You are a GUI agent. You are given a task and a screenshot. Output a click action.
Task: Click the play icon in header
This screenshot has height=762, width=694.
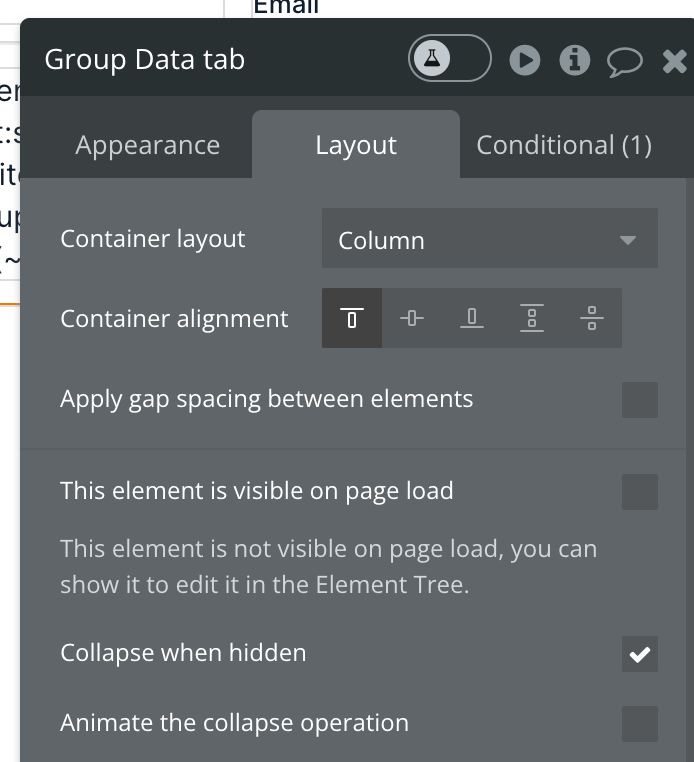[x=524, y=61]
